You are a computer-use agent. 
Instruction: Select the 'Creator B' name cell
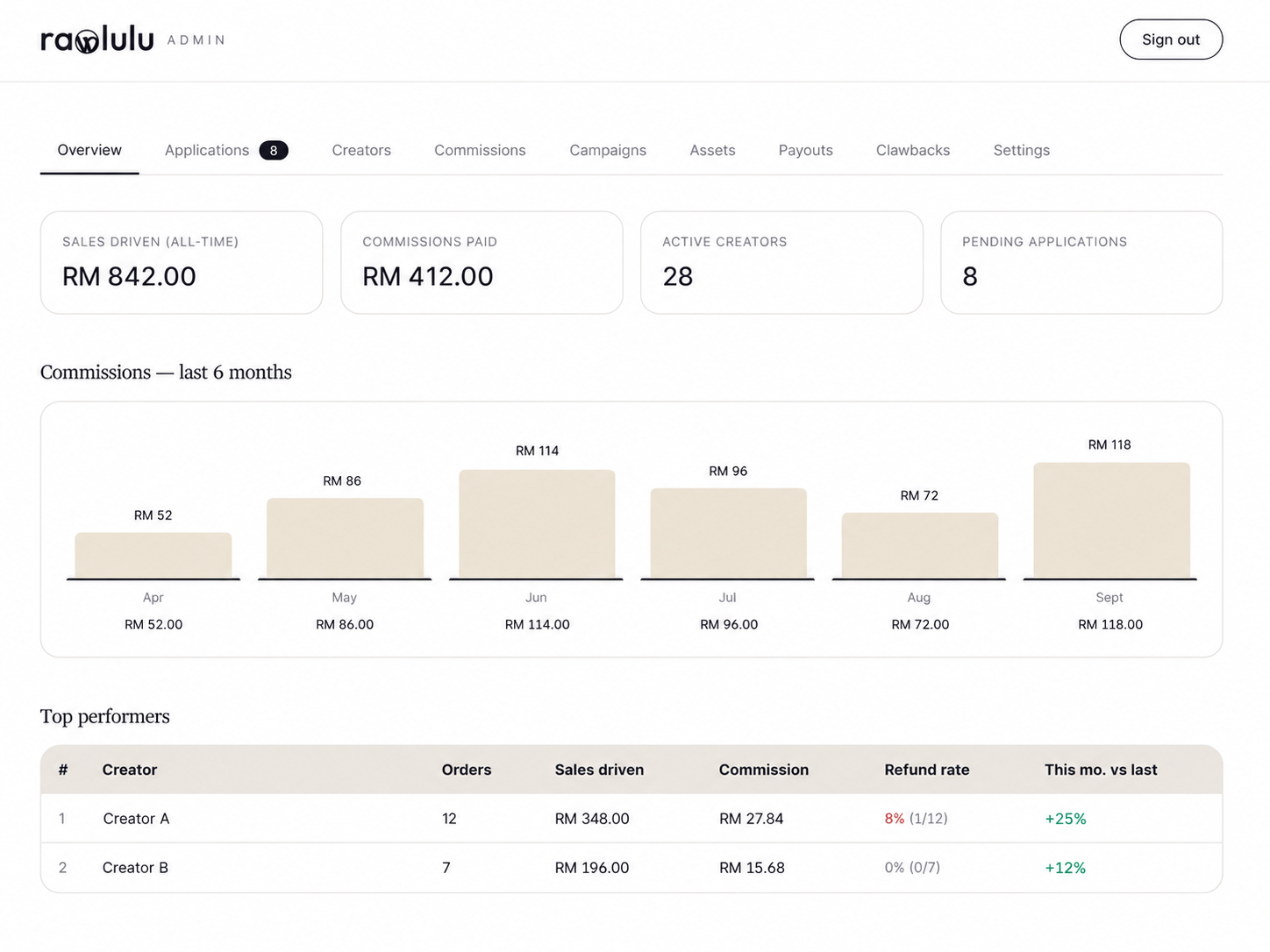click(135, 868)
